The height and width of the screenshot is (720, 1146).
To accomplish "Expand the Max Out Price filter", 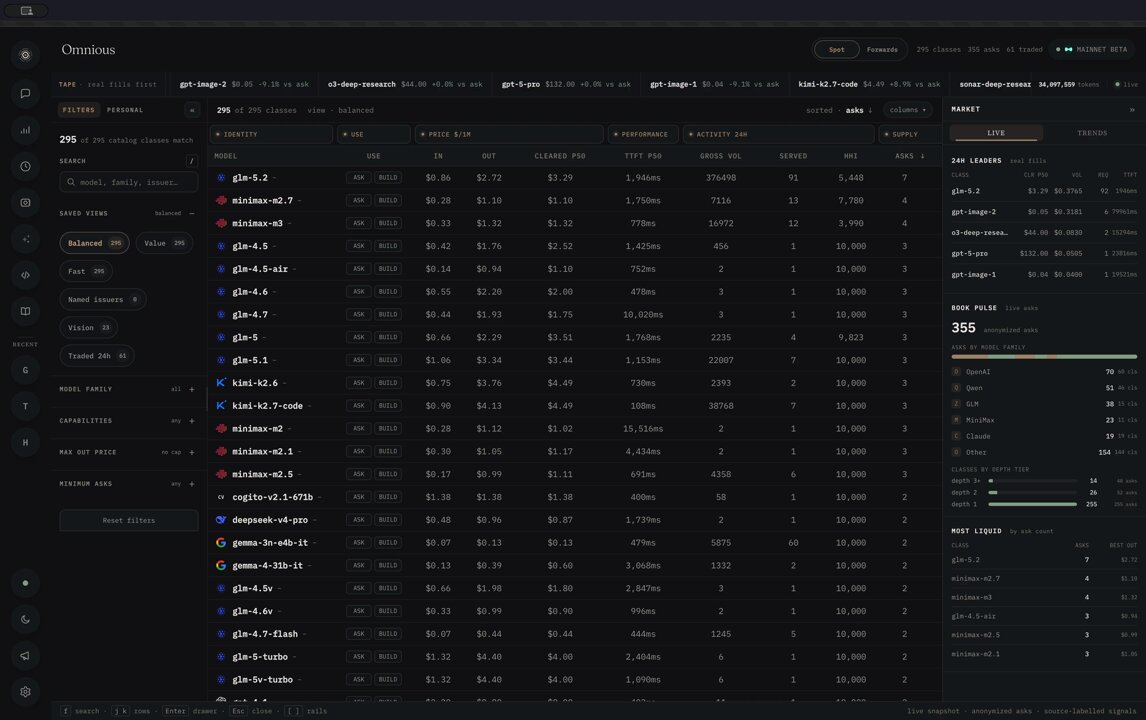I will point(192,452).
